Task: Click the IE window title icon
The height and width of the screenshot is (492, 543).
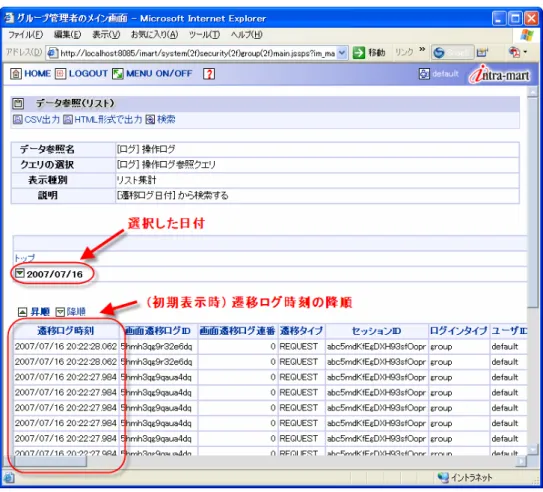Action: 9,18
